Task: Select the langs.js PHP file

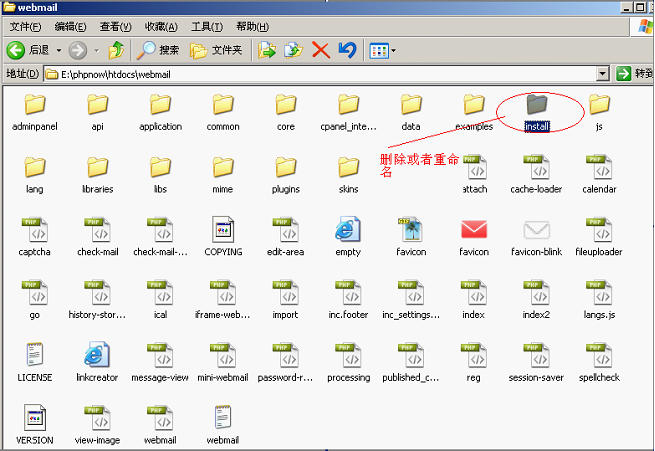Action: [599, 300]
